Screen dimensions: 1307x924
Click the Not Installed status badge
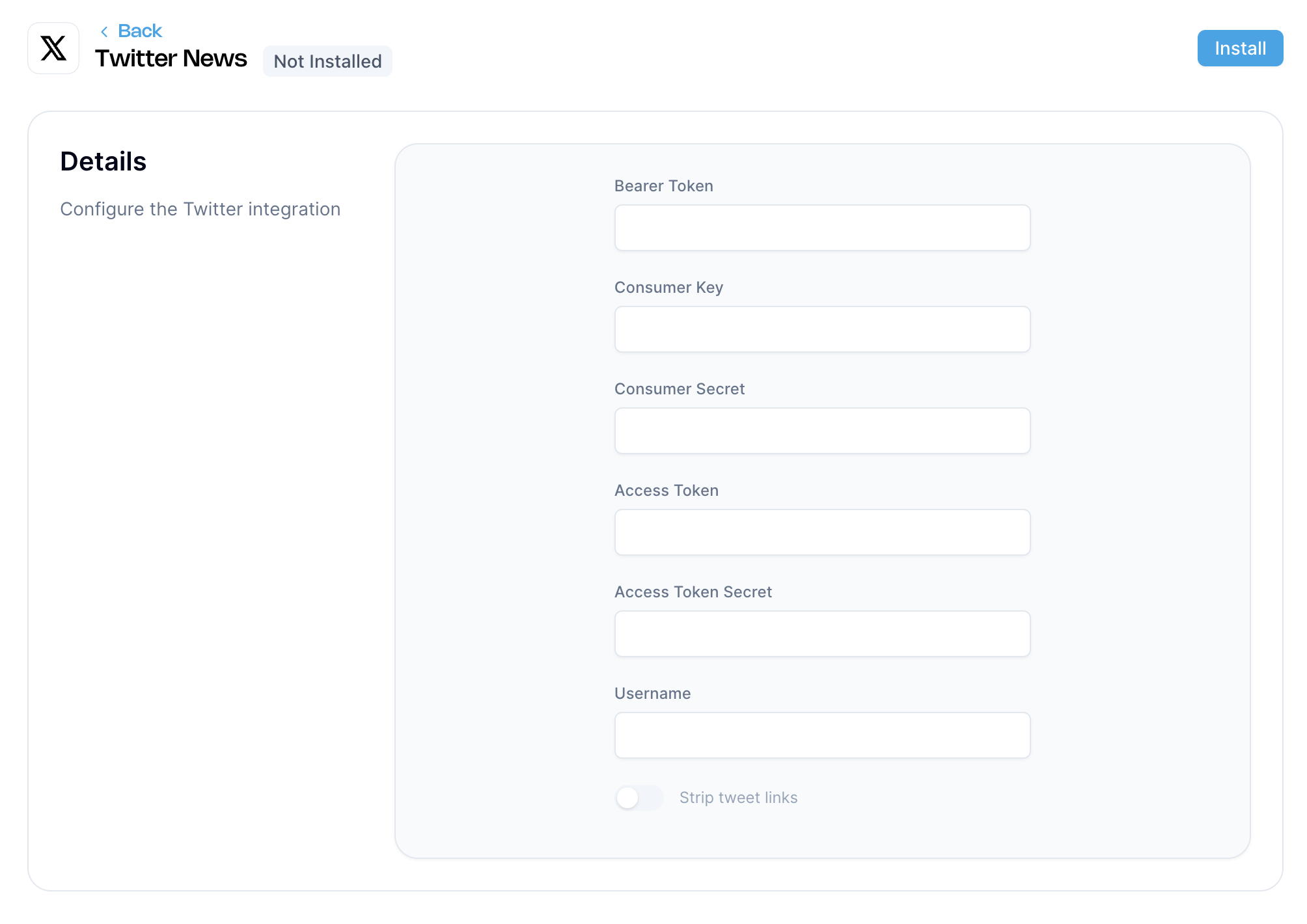pos(327,61)
